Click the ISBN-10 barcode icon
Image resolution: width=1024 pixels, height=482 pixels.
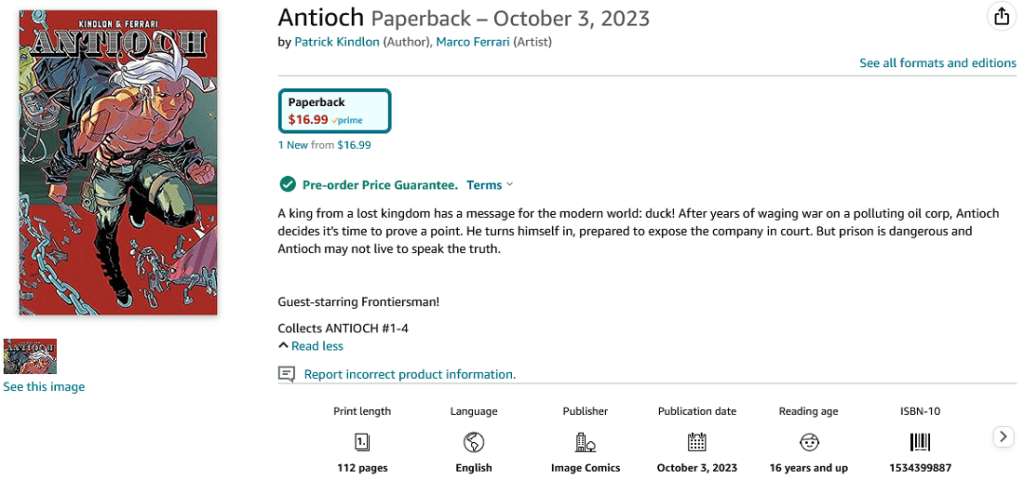click(920, 442)
